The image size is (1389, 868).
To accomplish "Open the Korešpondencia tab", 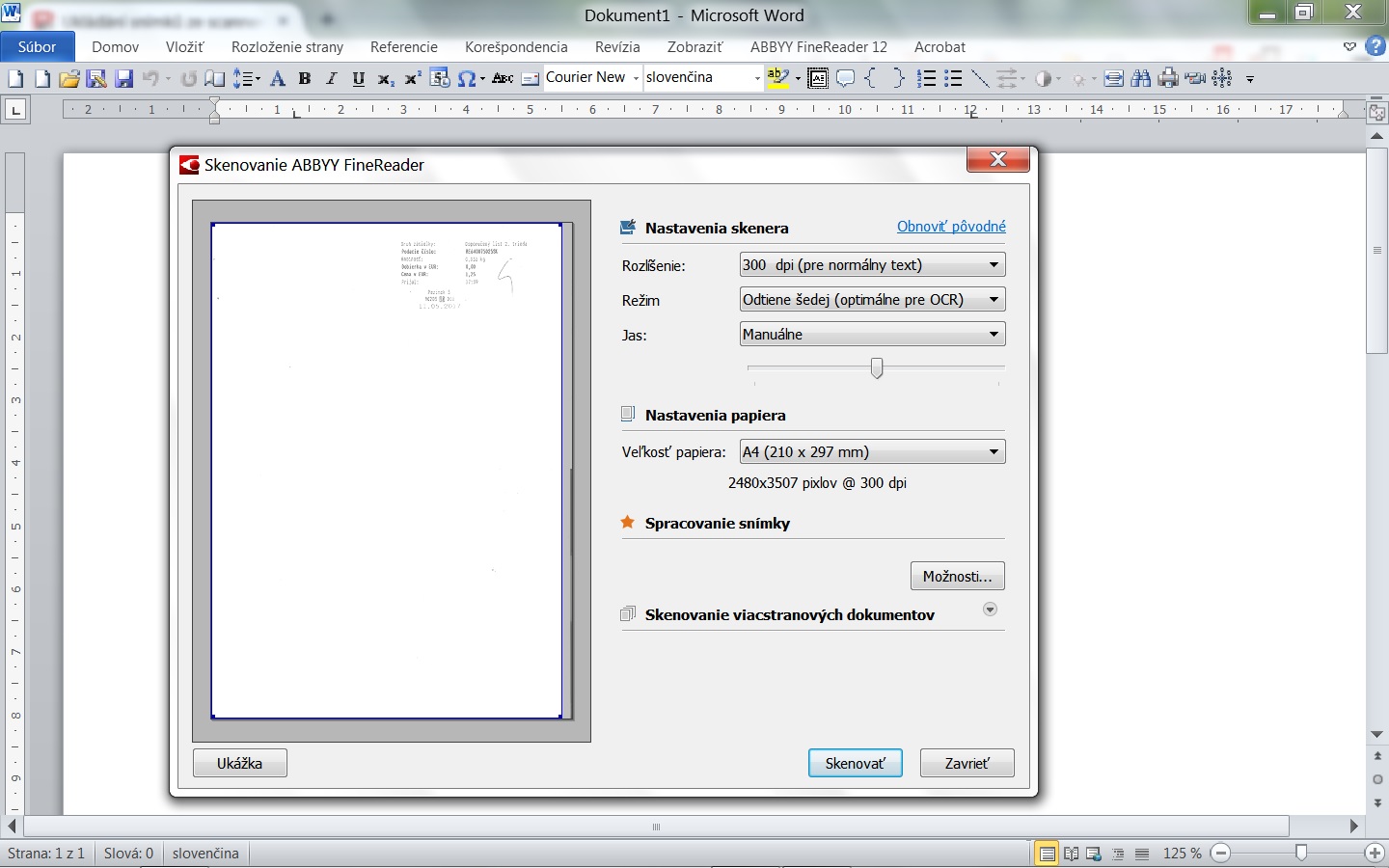I will (x=516, y=46).
